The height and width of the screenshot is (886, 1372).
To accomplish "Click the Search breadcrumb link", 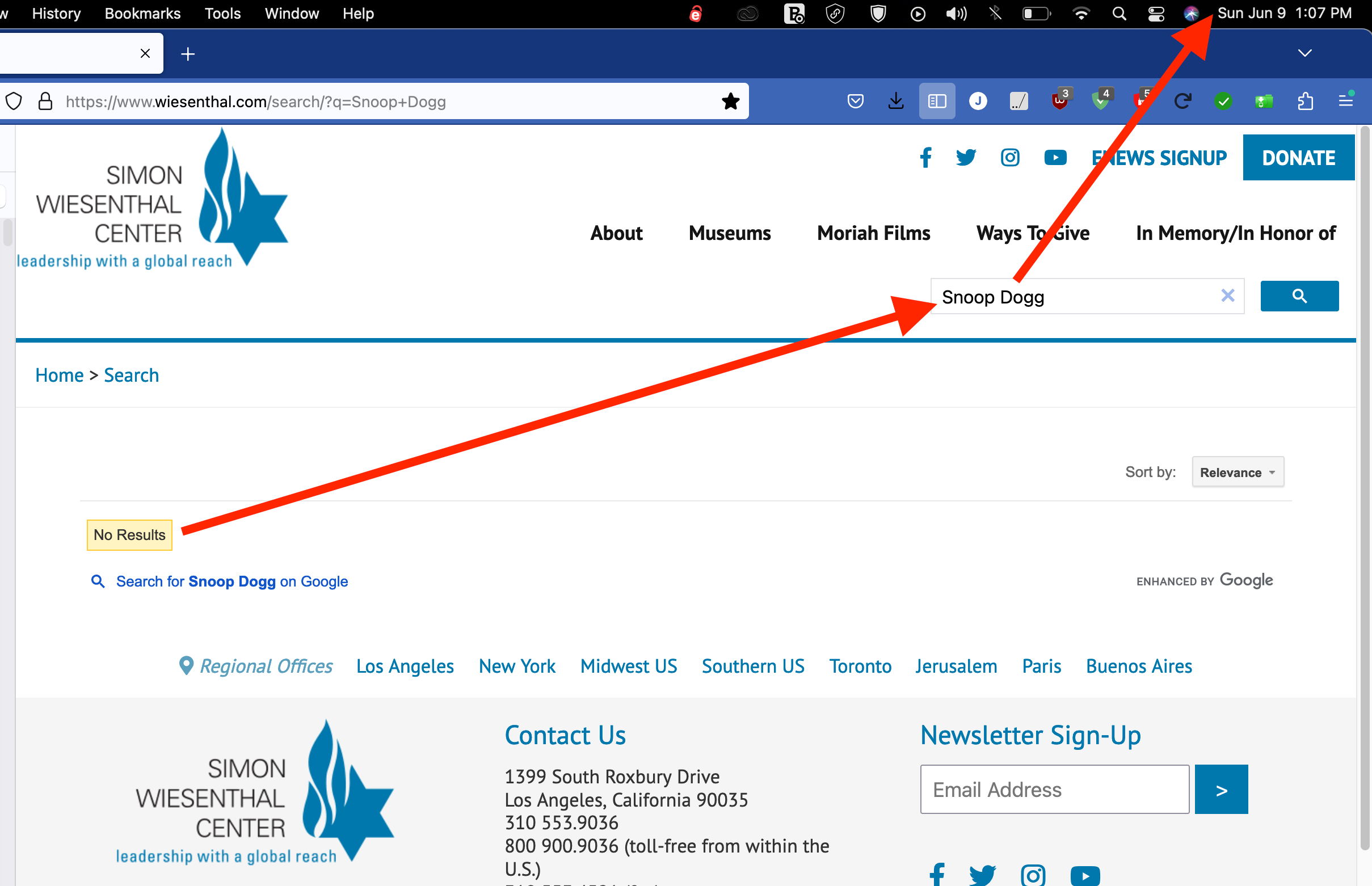I will click(131, 375).
